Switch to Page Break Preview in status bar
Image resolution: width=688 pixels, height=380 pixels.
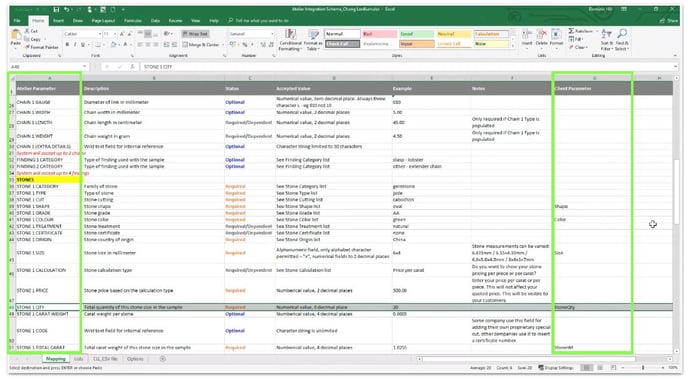[x=613, y=368]
